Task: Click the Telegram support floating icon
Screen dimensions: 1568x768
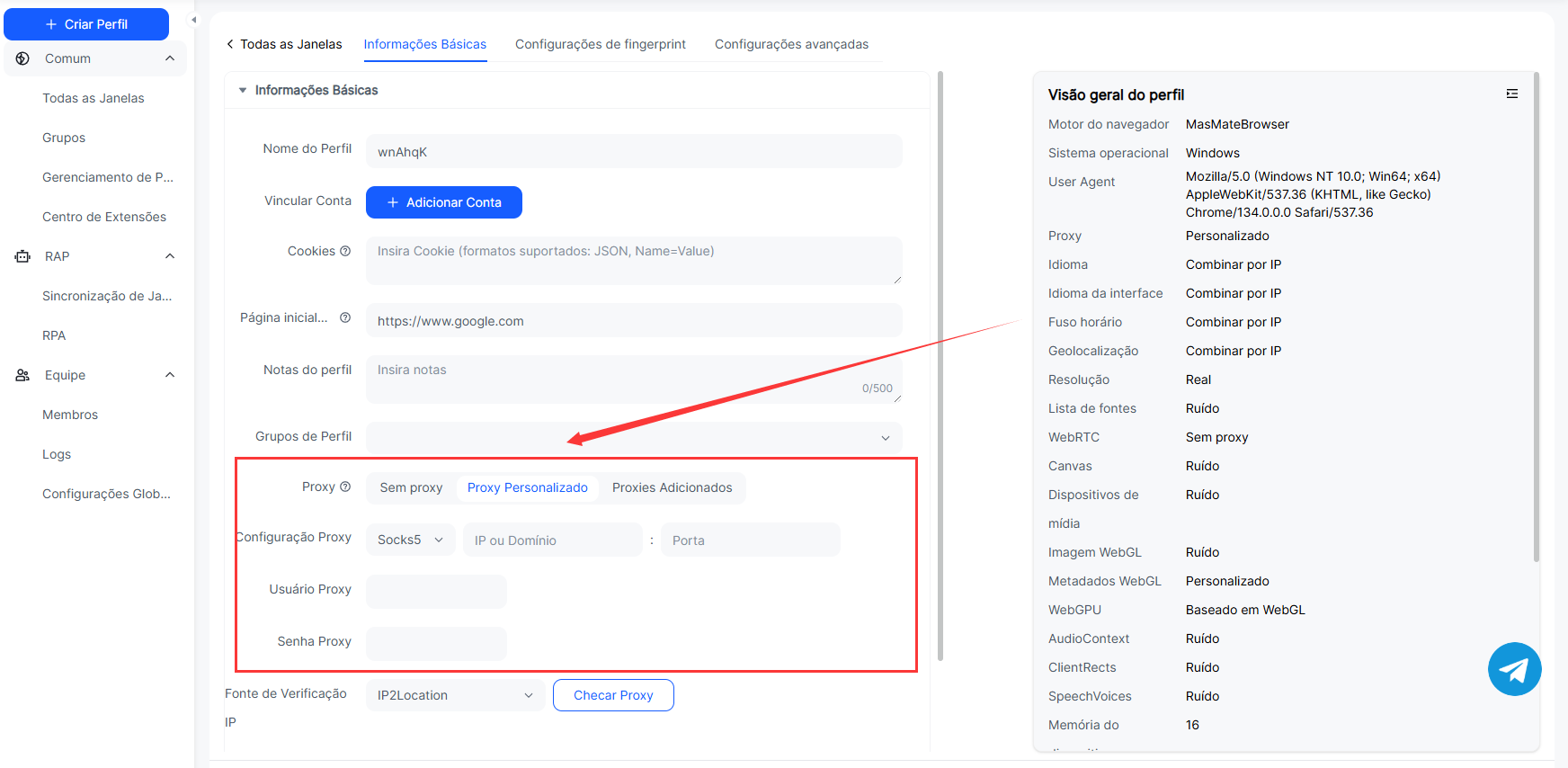Action: [x=1514, y=669]
